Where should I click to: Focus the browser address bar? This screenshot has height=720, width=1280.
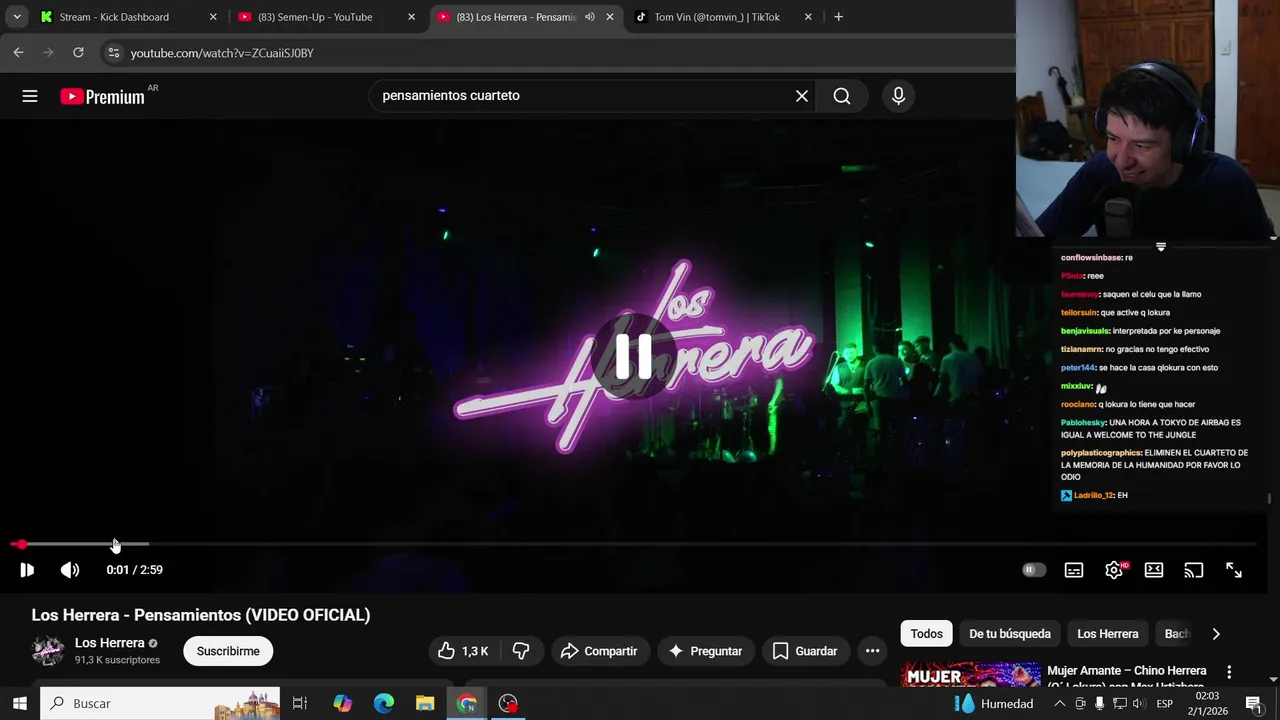[x=560, y=53]
